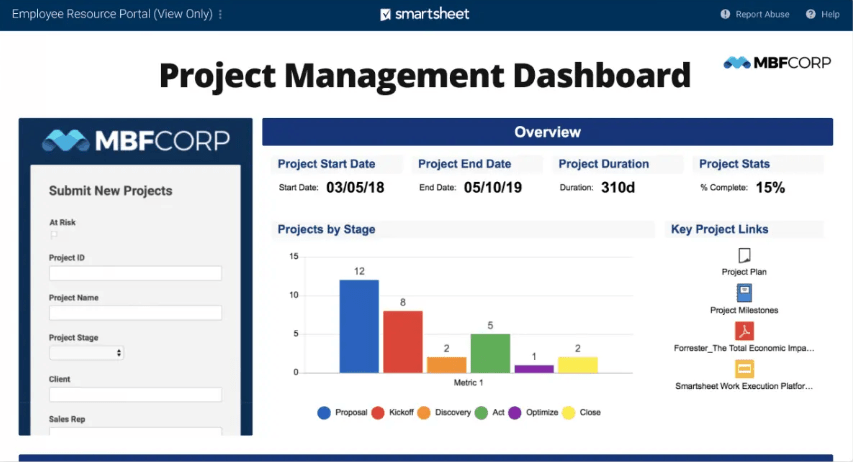The width and height of the screenshot is (853, 462).
Task: Open the Project Stage dropdown
Action: click(86, 353)
